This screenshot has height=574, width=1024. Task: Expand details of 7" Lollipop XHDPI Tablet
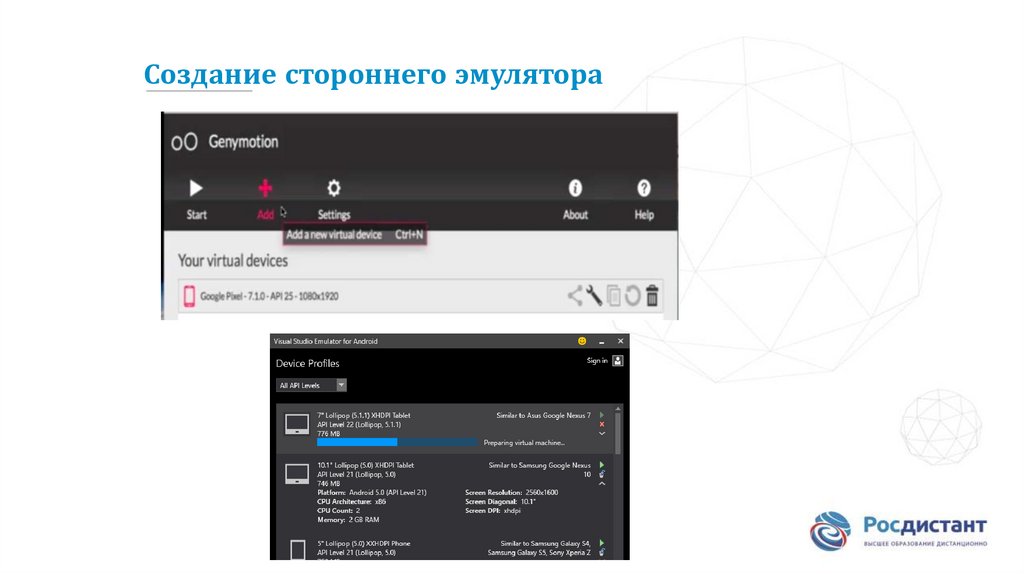601,434
